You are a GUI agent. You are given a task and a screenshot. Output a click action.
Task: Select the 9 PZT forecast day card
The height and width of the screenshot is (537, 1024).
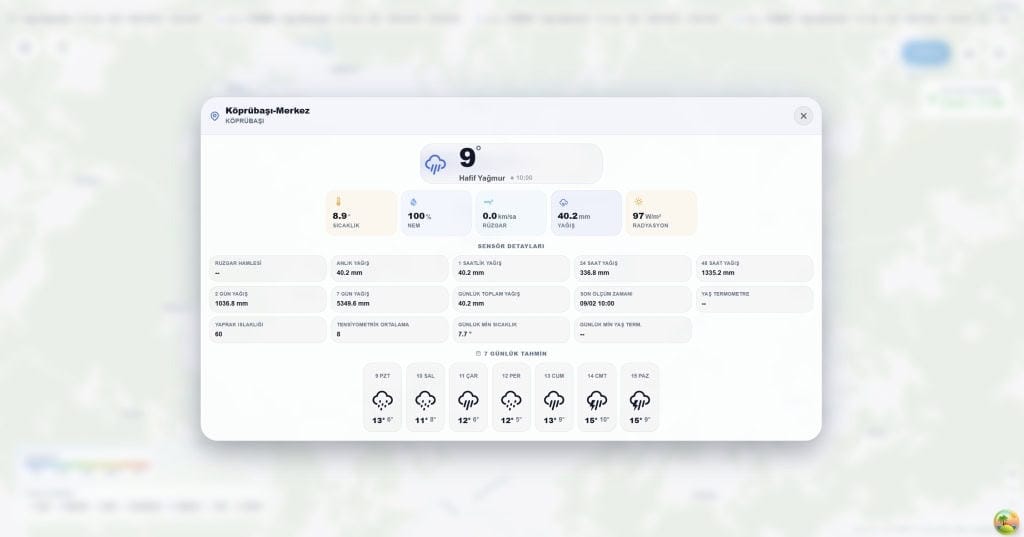383,397
